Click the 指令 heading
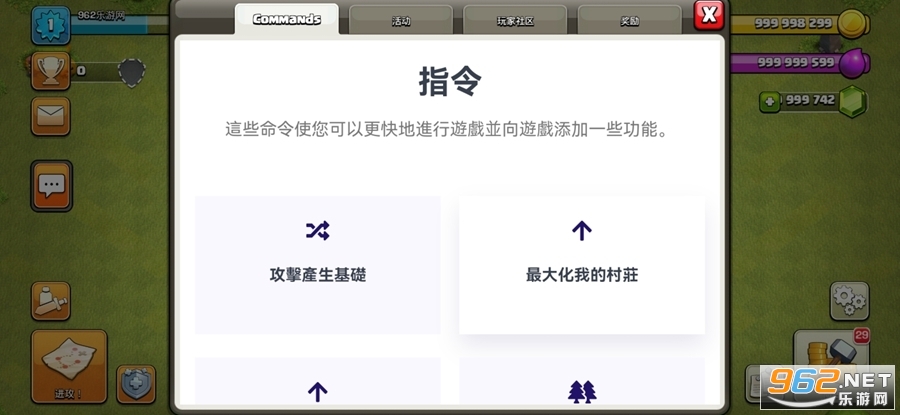900x415 pixels. (x=449, y=82)
